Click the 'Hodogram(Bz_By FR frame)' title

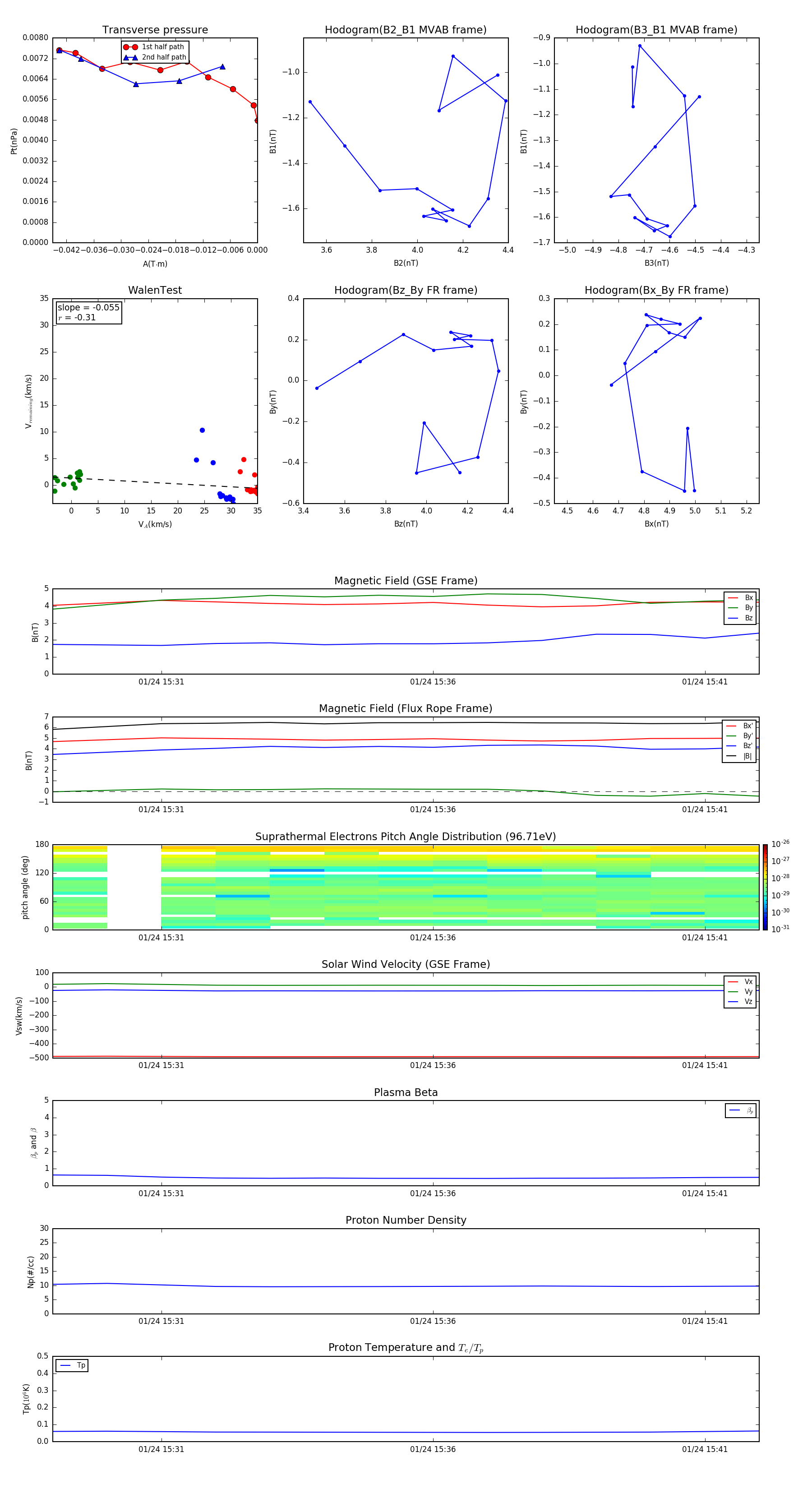[406, 290]
